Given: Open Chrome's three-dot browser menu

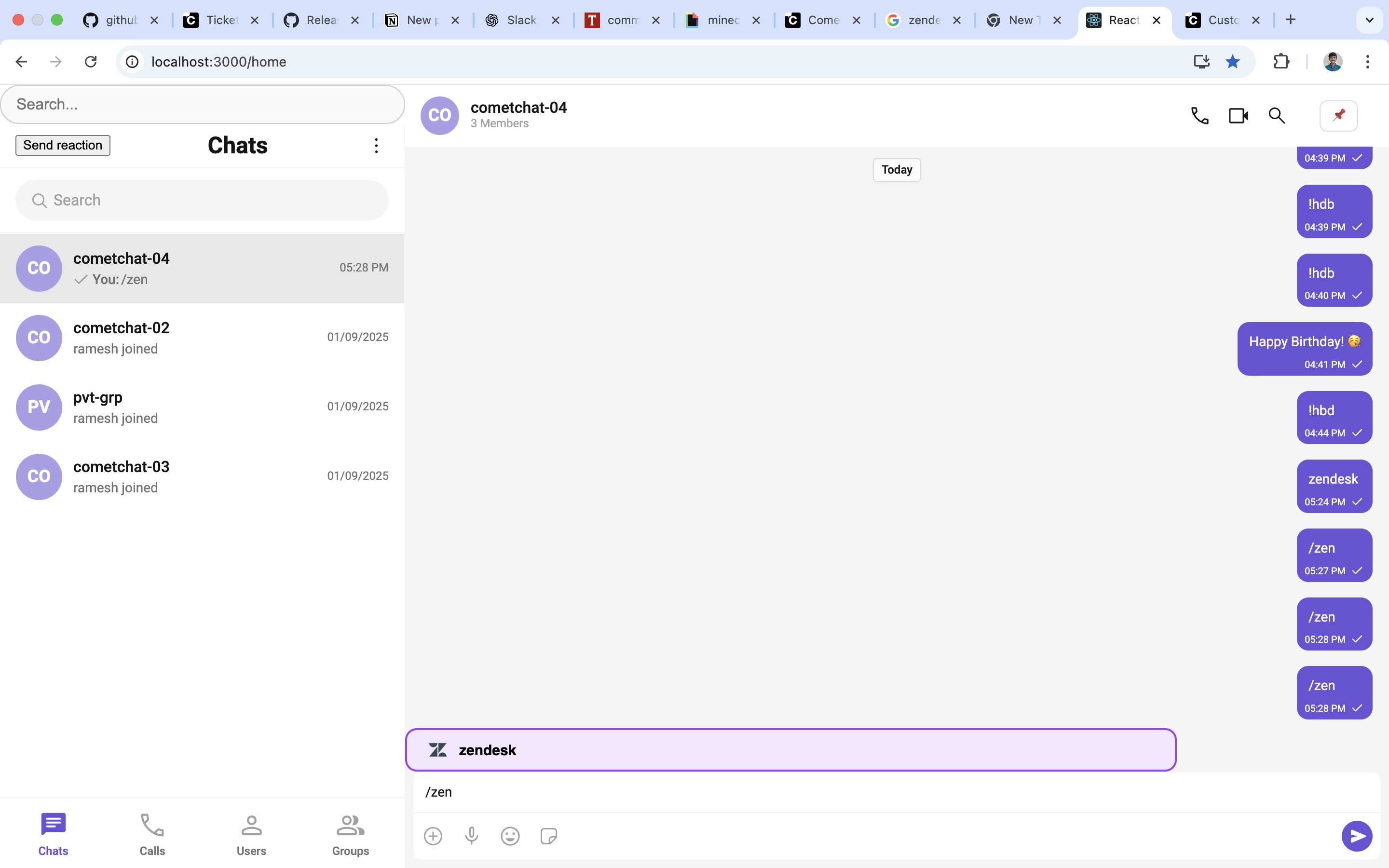Looking at the screenshot, I should coord(1368,61).
